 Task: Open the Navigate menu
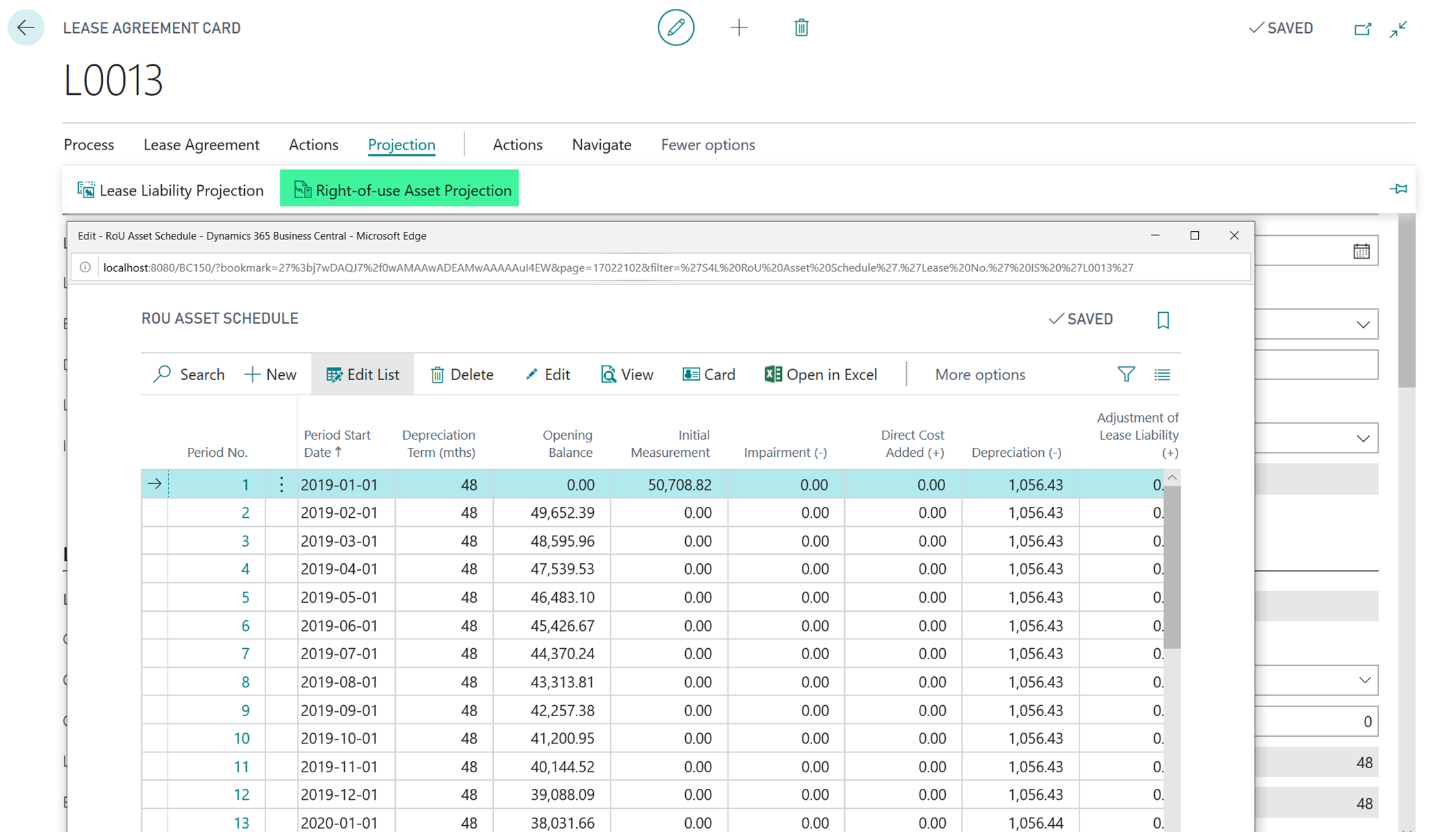(x=601, y=145)
